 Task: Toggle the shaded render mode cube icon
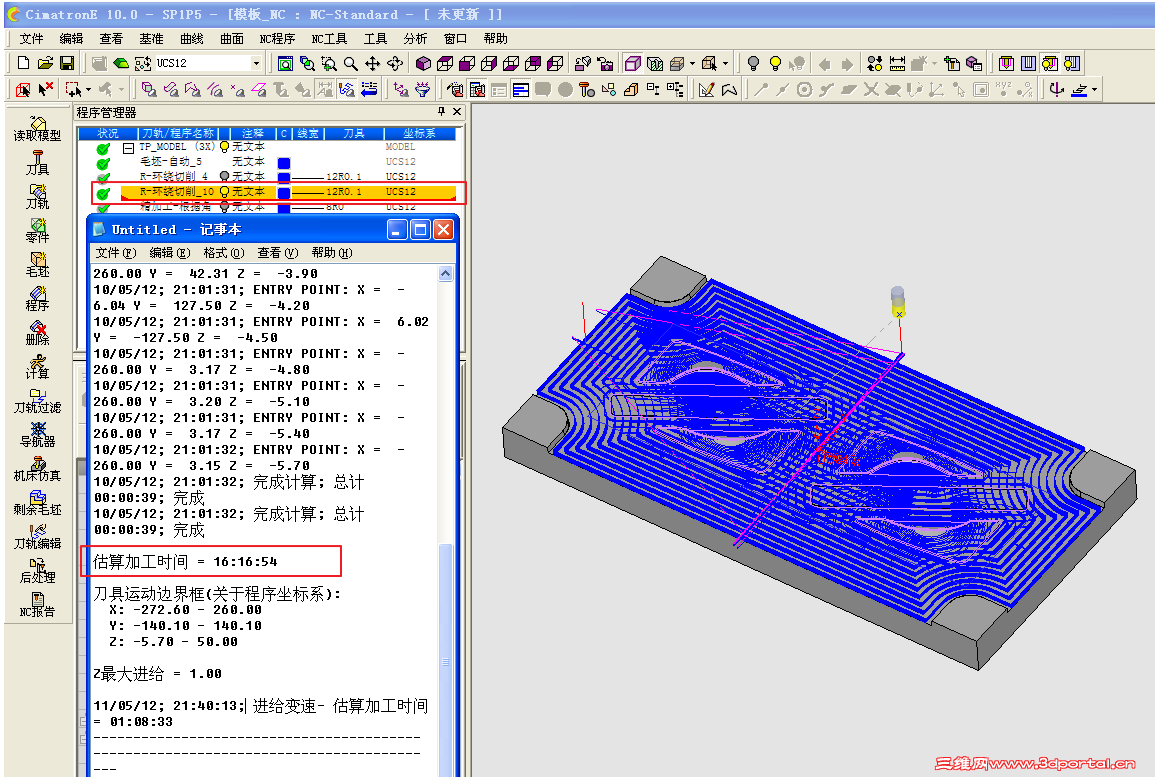click(x=633, y=64)
